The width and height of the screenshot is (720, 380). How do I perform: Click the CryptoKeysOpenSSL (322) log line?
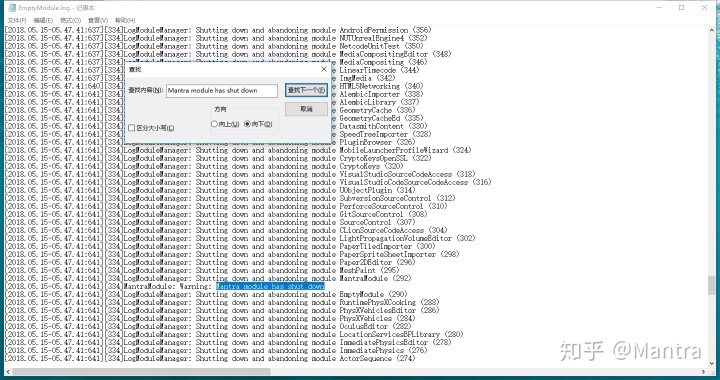tap(218, 158)
